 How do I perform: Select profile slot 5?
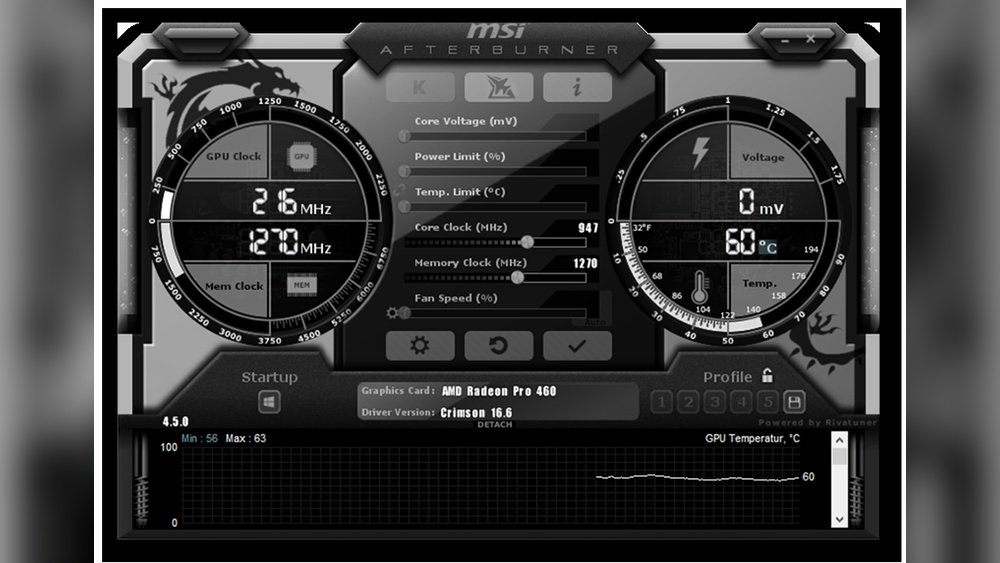click(x=767, y=402)
